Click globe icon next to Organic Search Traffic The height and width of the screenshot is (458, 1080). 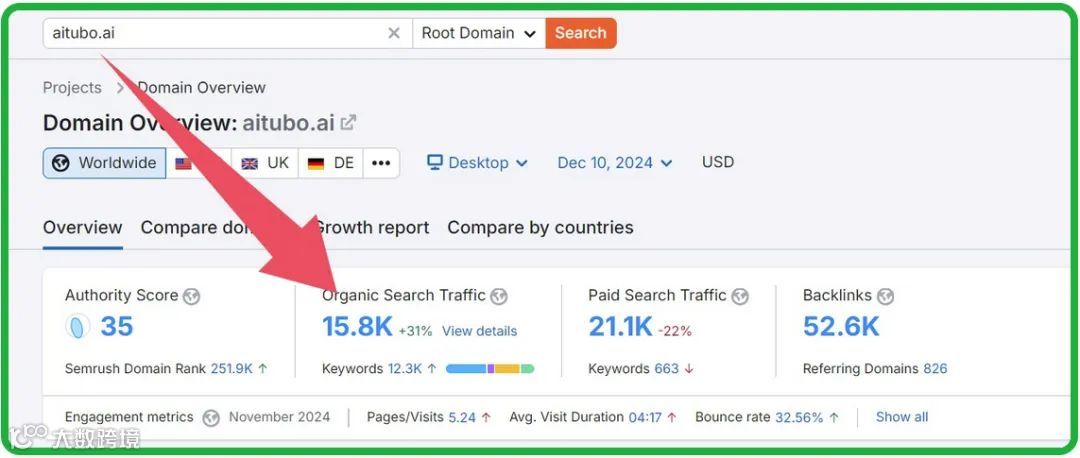pyautogui.click(x=499, y=296)
